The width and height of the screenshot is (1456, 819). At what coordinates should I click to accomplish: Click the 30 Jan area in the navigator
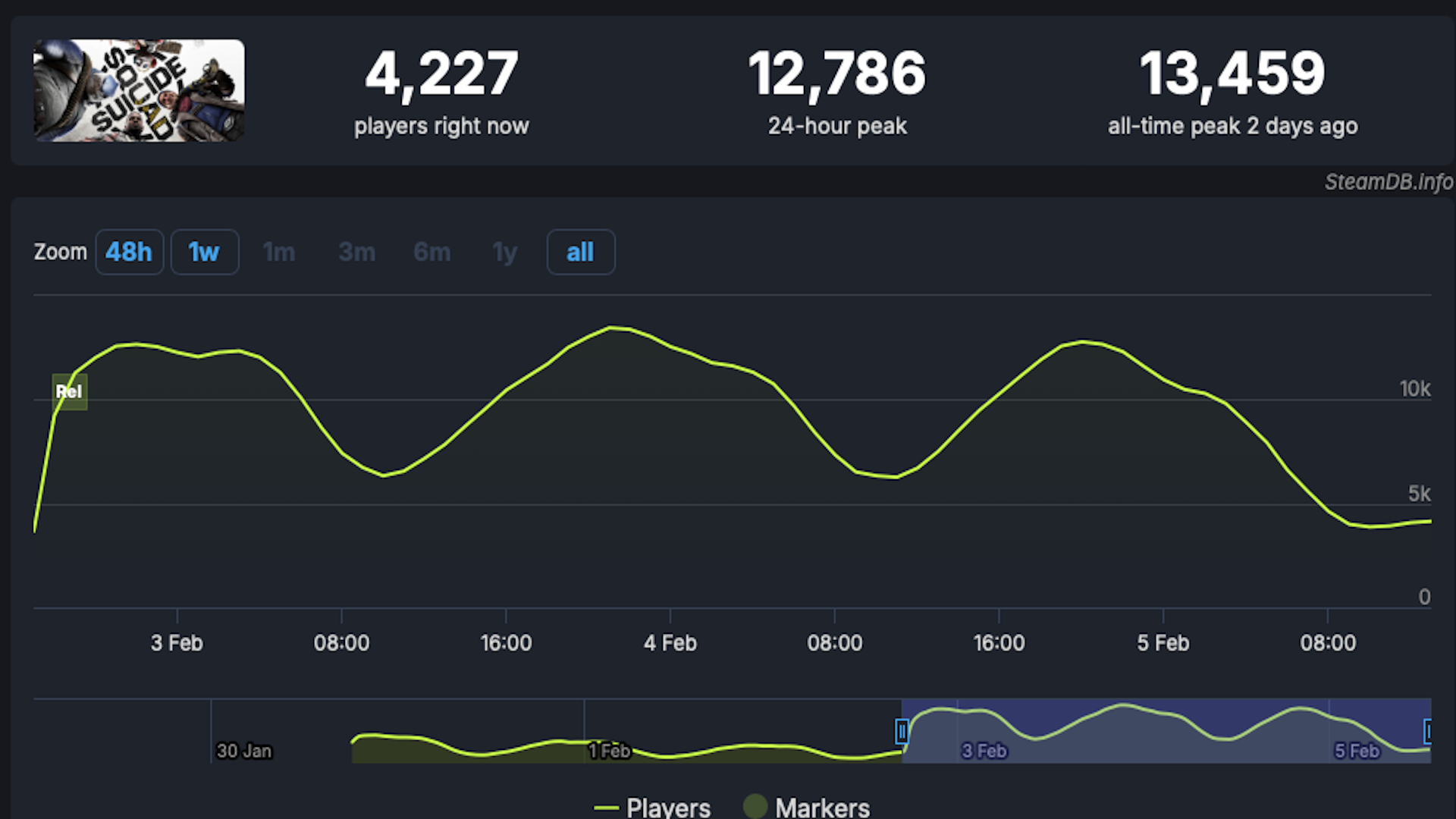pyautogui.click(x=244, y=750)
